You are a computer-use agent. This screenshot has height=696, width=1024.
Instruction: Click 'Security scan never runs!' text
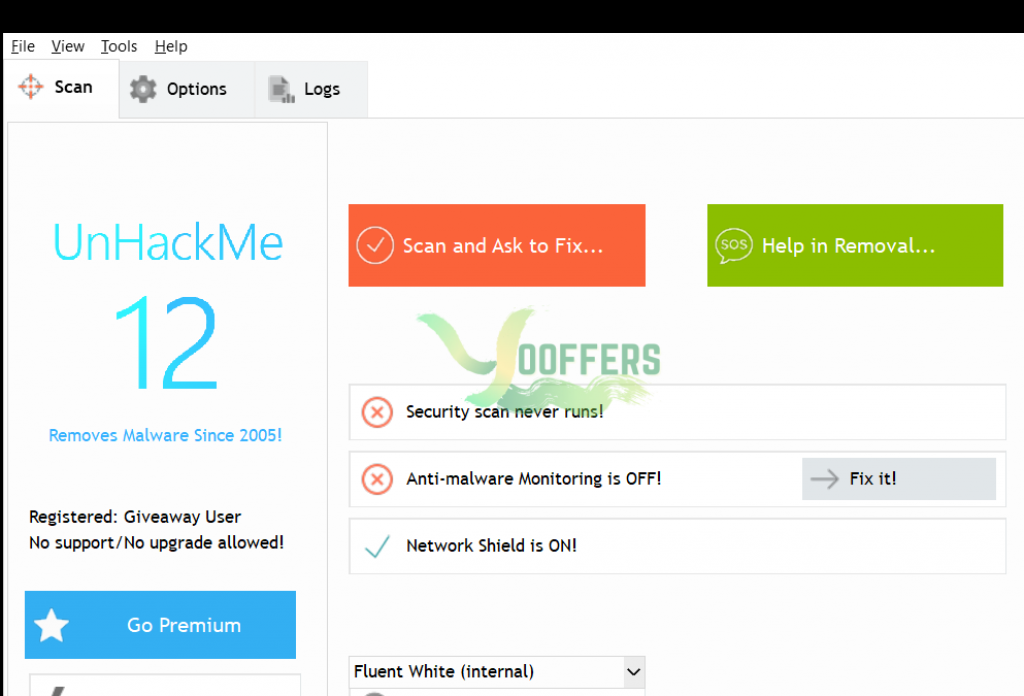(504, 412)
